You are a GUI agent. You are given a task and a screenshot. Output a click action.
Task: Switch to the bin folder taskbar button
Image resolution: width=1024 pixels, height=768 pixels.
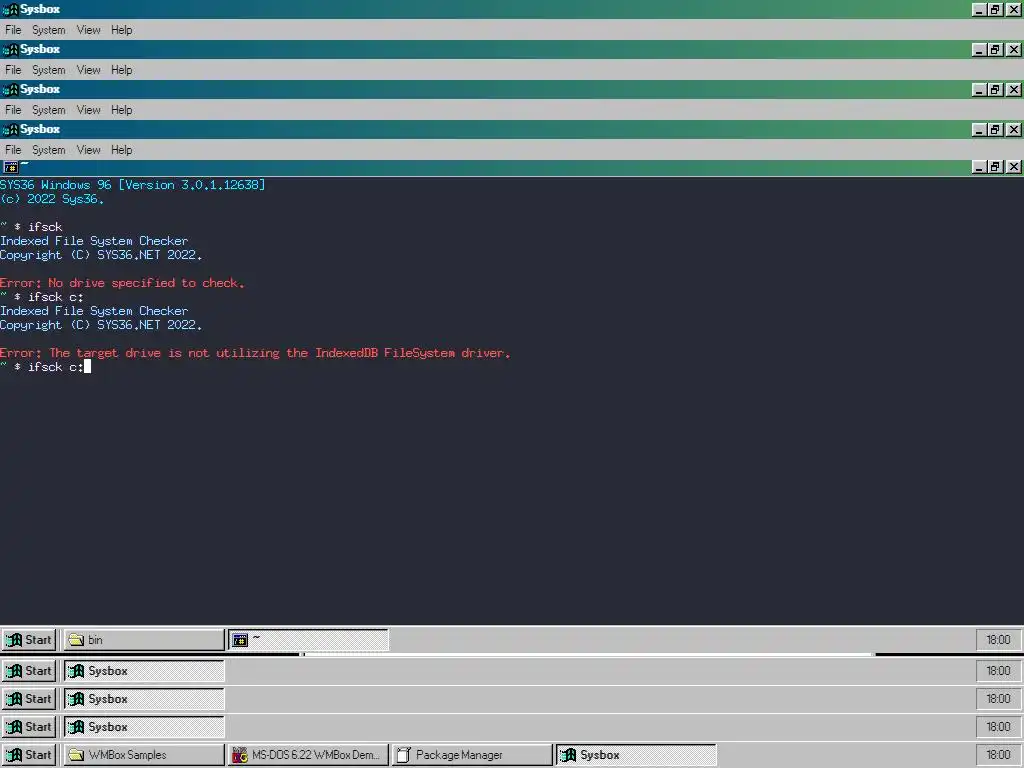pos(144,640)
